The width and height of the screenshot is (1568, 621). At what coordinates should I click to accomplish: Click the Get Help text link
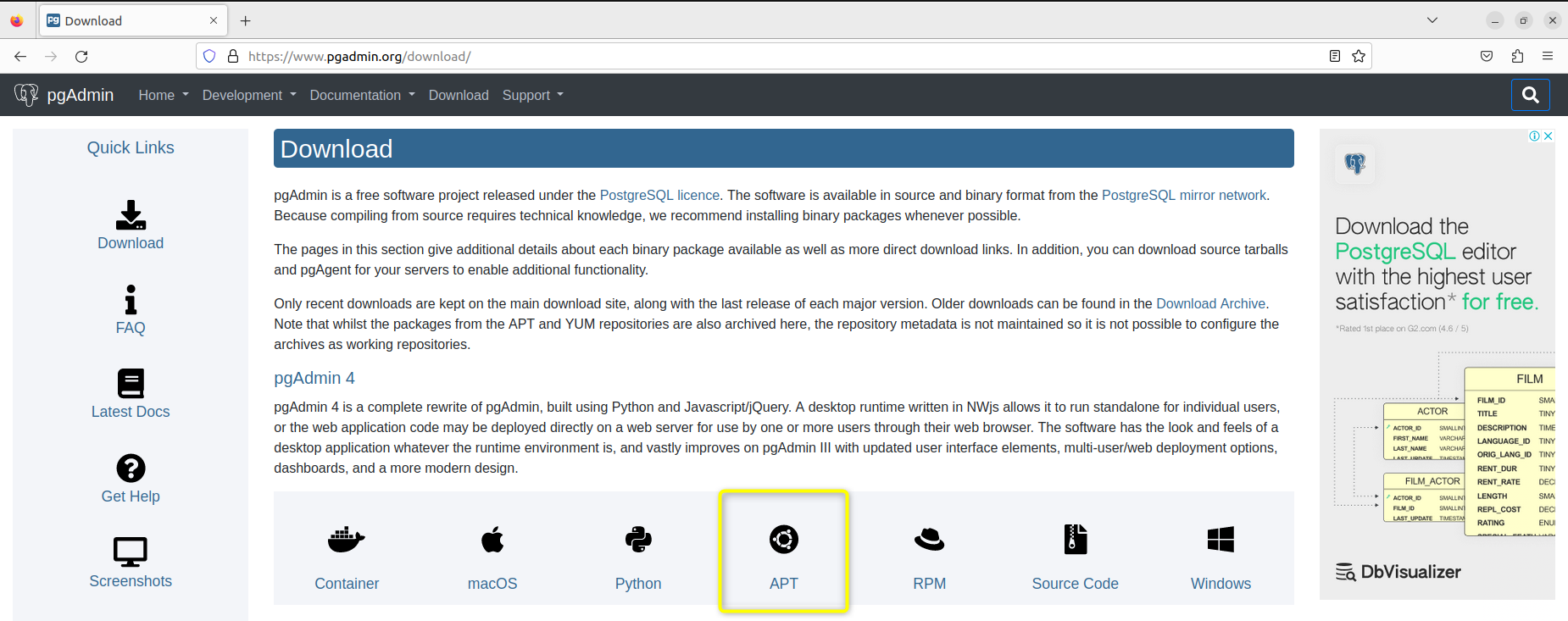tap(131, 496)
